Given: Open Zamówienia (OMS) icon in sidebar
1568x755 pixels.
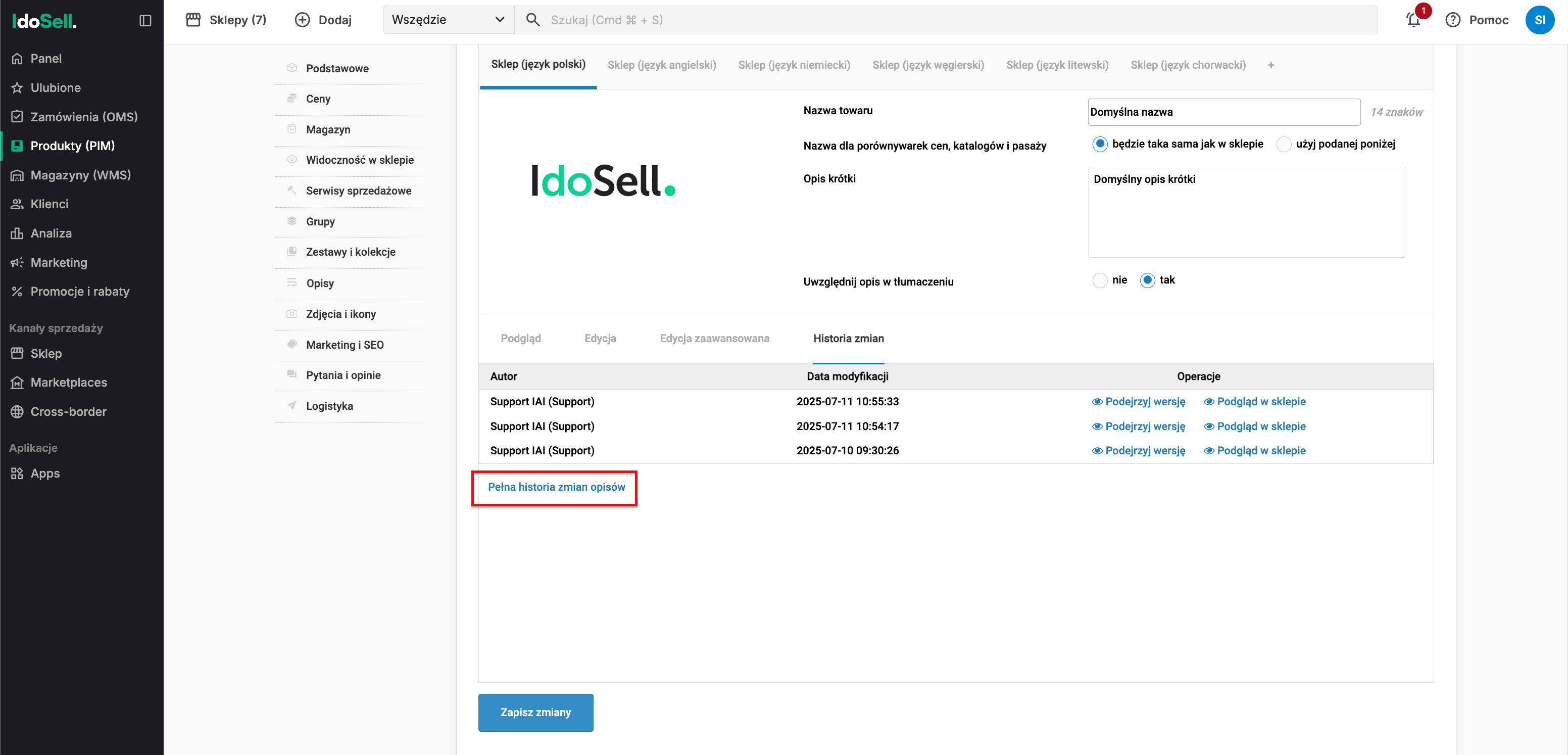Looking at the screenshot, I should [x=17, y=116].
